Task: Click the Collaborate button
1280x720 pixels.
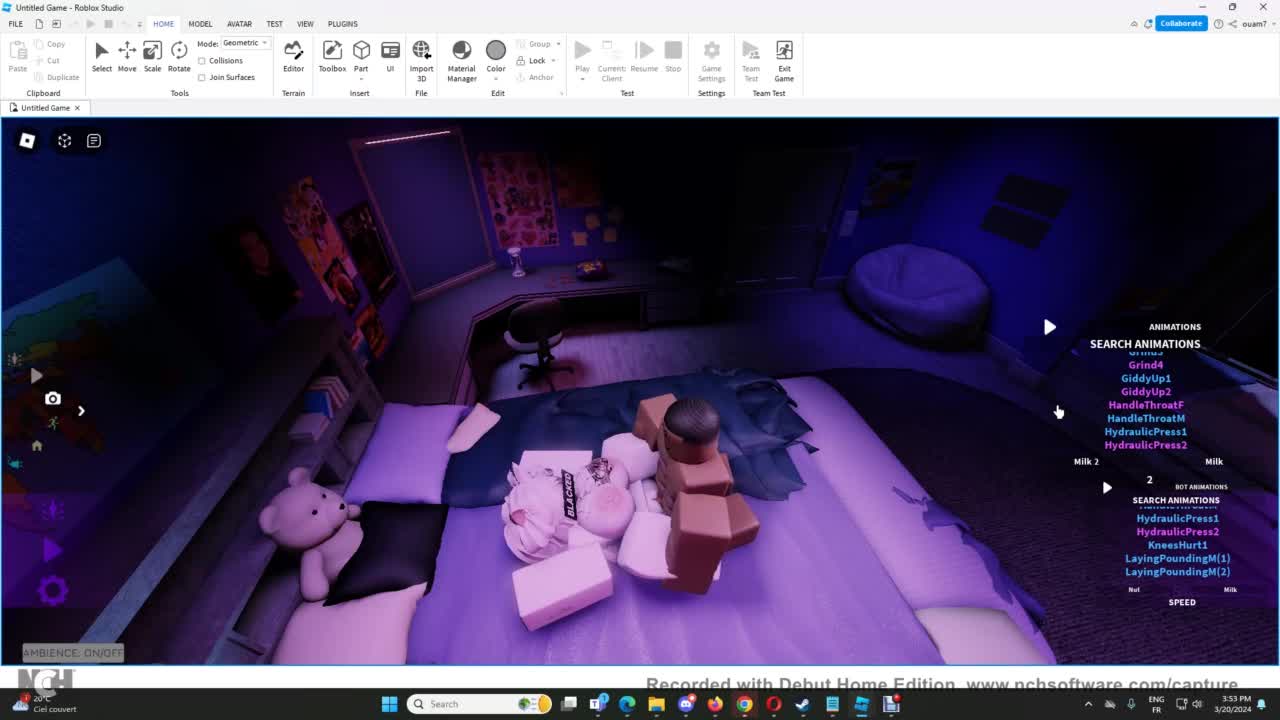Action: 1181,23
